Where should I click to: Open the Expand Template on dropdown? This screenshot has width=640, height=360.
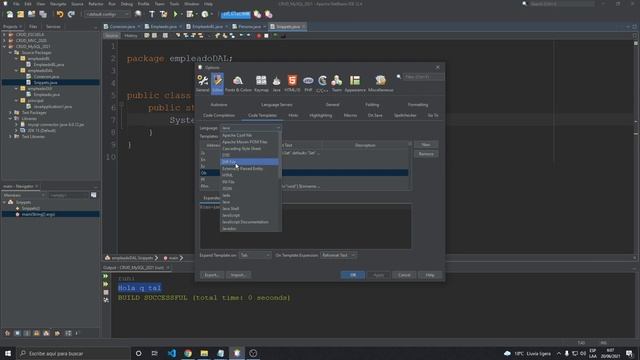[x=255, y=255]
